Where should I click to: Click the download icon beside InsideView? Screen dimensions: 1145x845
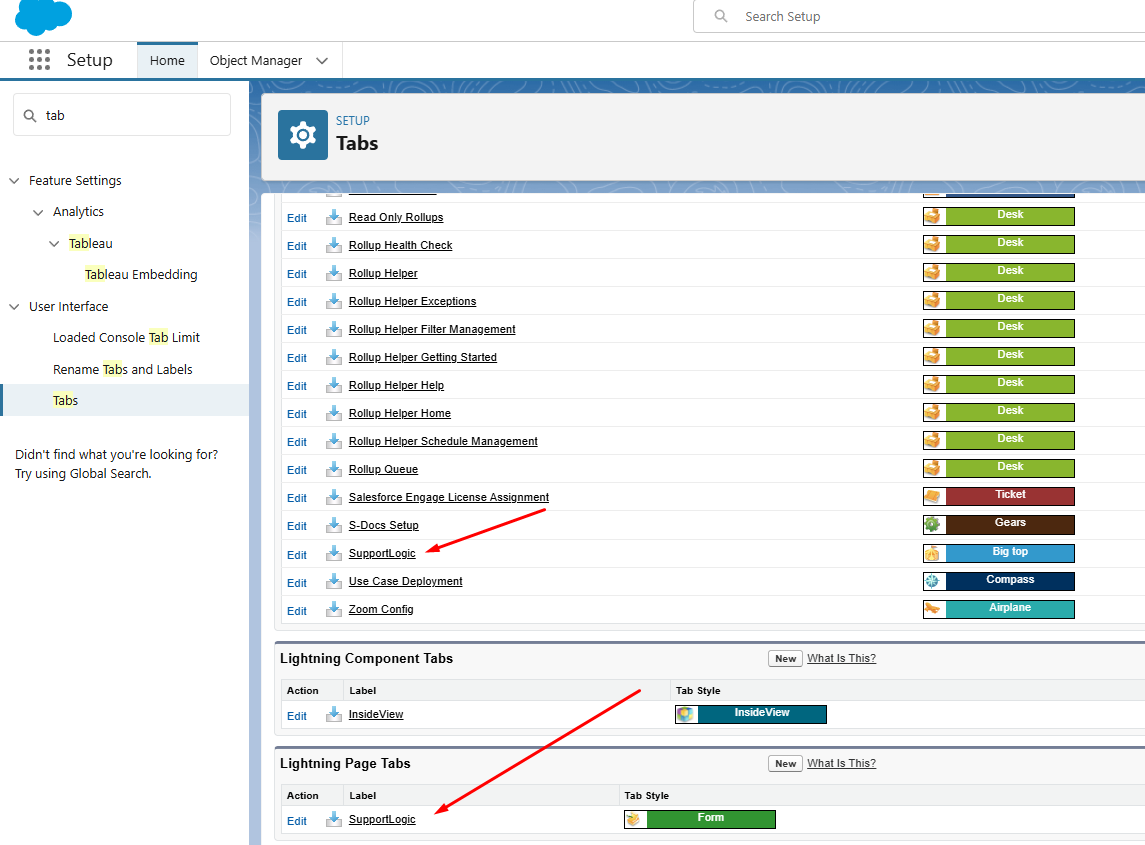coord(334,714)
